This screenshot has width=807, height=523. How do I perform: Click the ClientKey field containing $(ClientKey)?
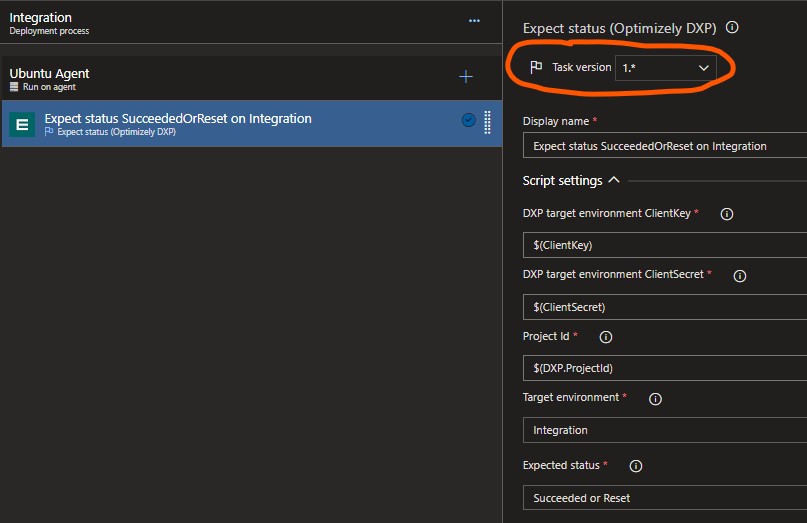click(665, 245)
